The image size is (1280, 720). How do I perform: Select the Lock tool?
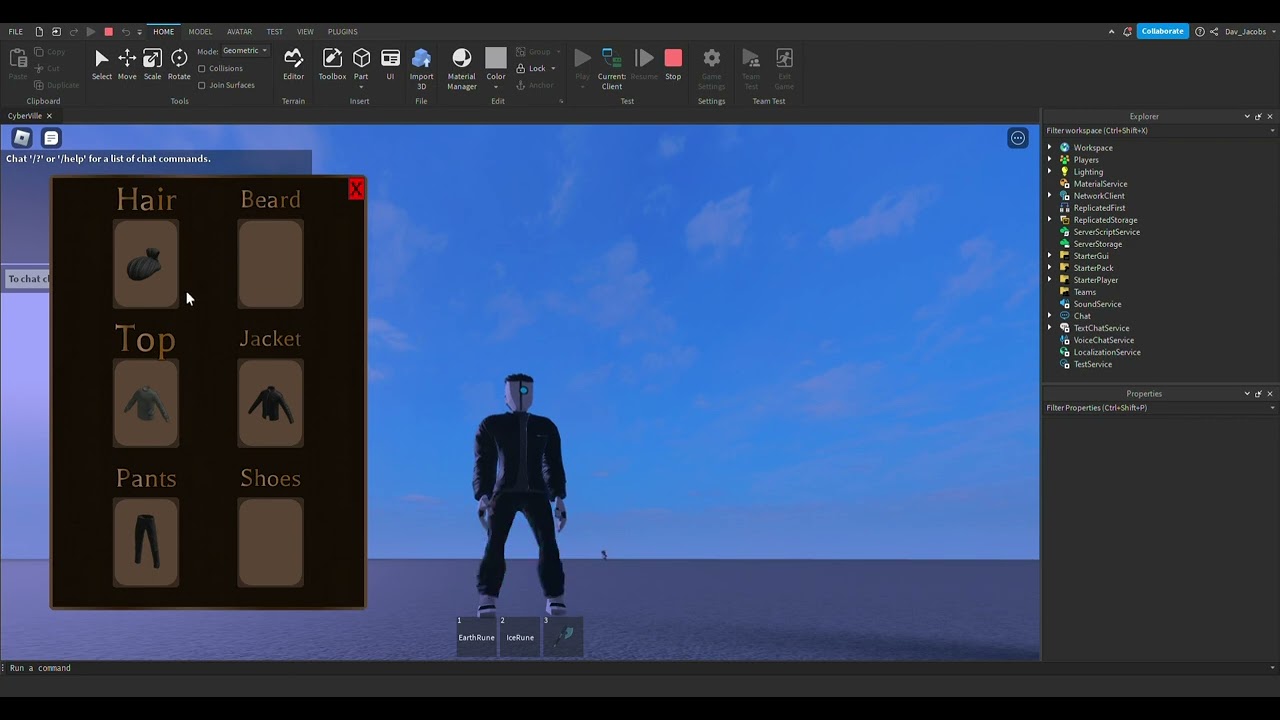(531, 68)
